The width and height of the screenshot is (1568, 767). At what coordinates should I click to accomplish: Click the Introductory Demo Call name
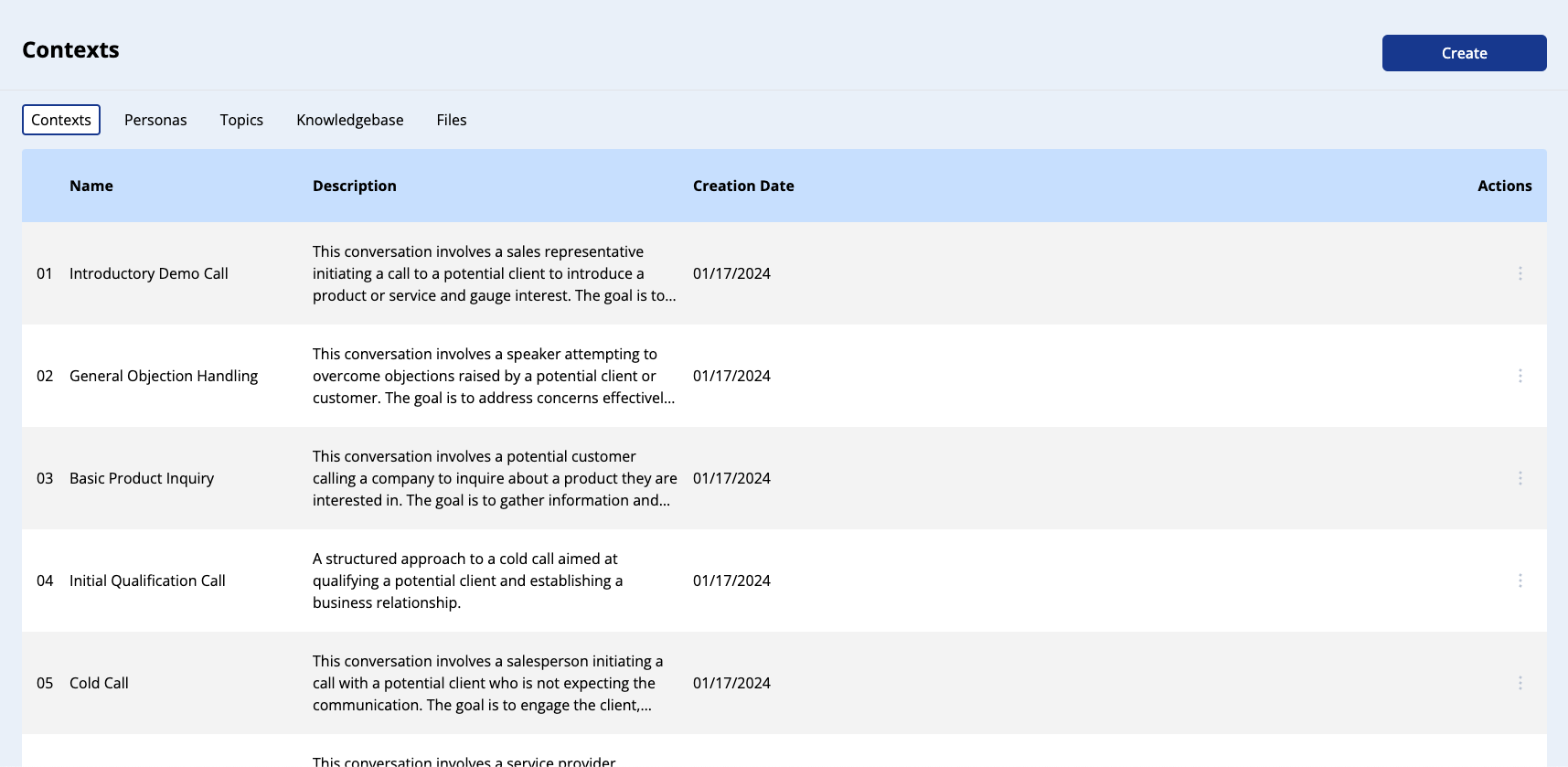point(149,273)
